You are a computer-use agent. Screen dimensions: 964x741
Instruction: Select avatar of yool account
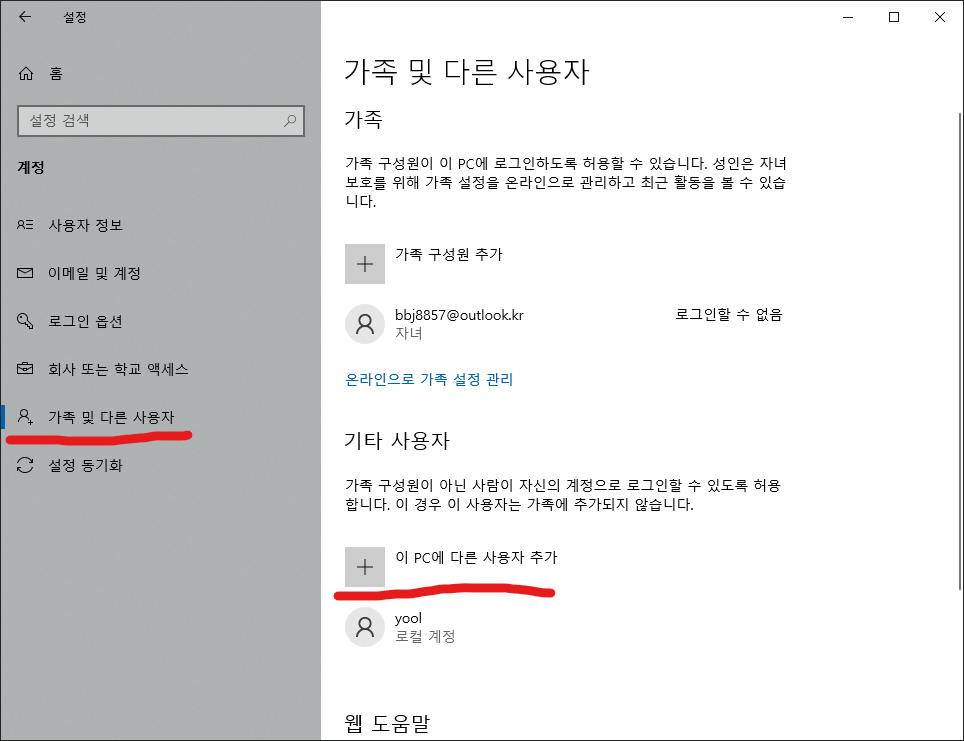[365, 627]
